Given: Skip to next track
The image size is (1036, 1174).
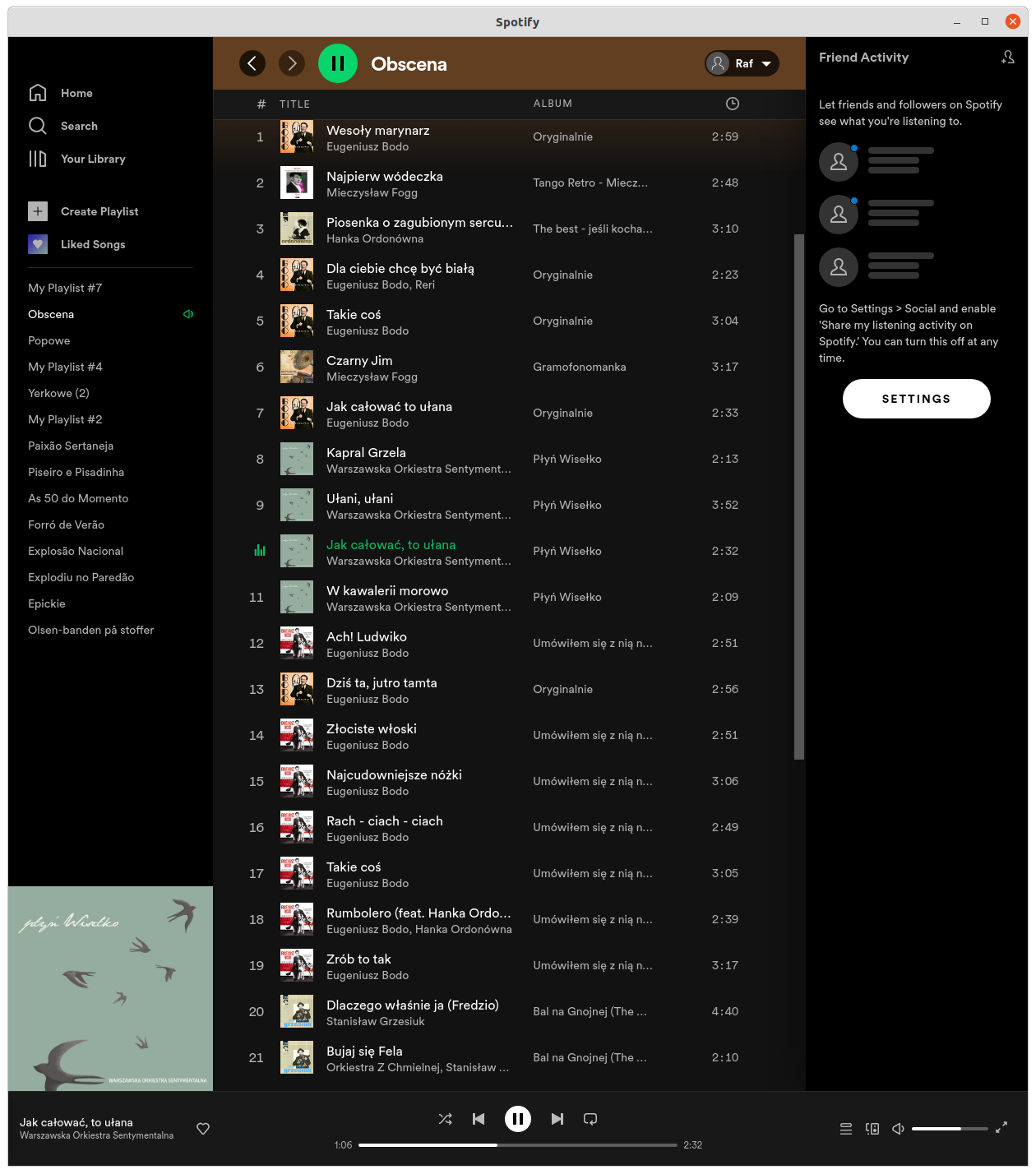Looking at the screenshot, I should tap(557, 1119).
